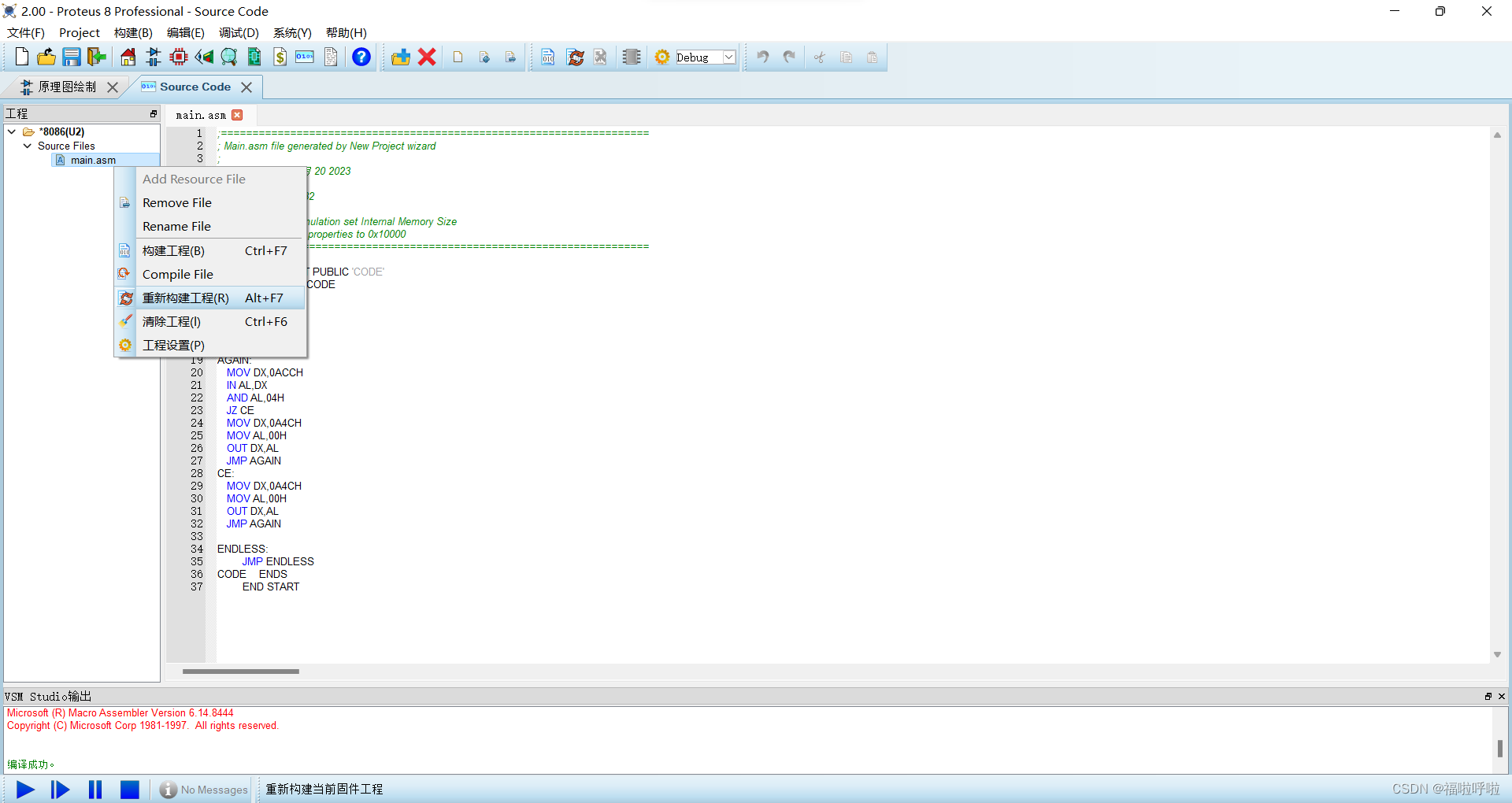Click the editor scroll-up arrow

1497,135
